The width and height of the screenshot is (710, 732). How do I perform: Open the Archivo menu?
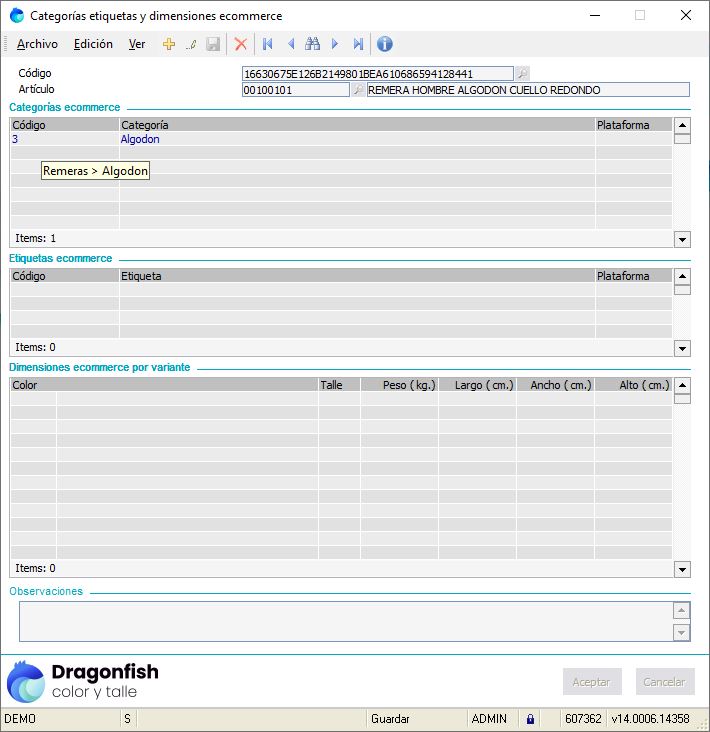click(x=37, y=44)
